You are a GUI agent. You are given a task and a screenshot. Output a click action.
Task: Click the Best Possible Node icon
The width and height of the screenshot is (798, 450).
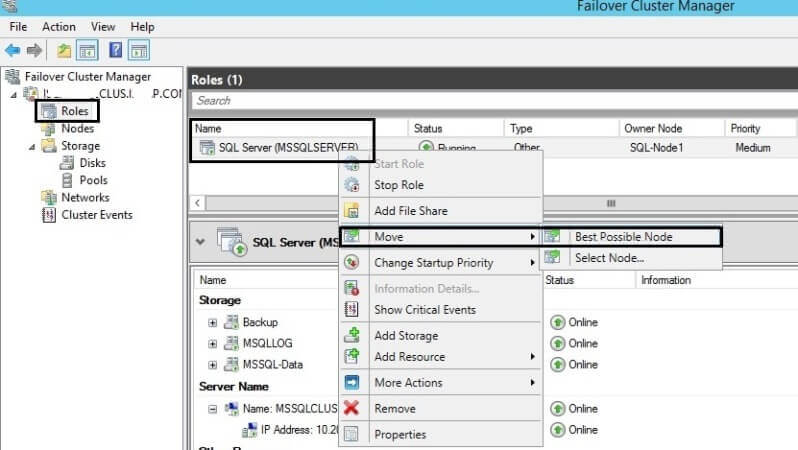tap(552, 236)
